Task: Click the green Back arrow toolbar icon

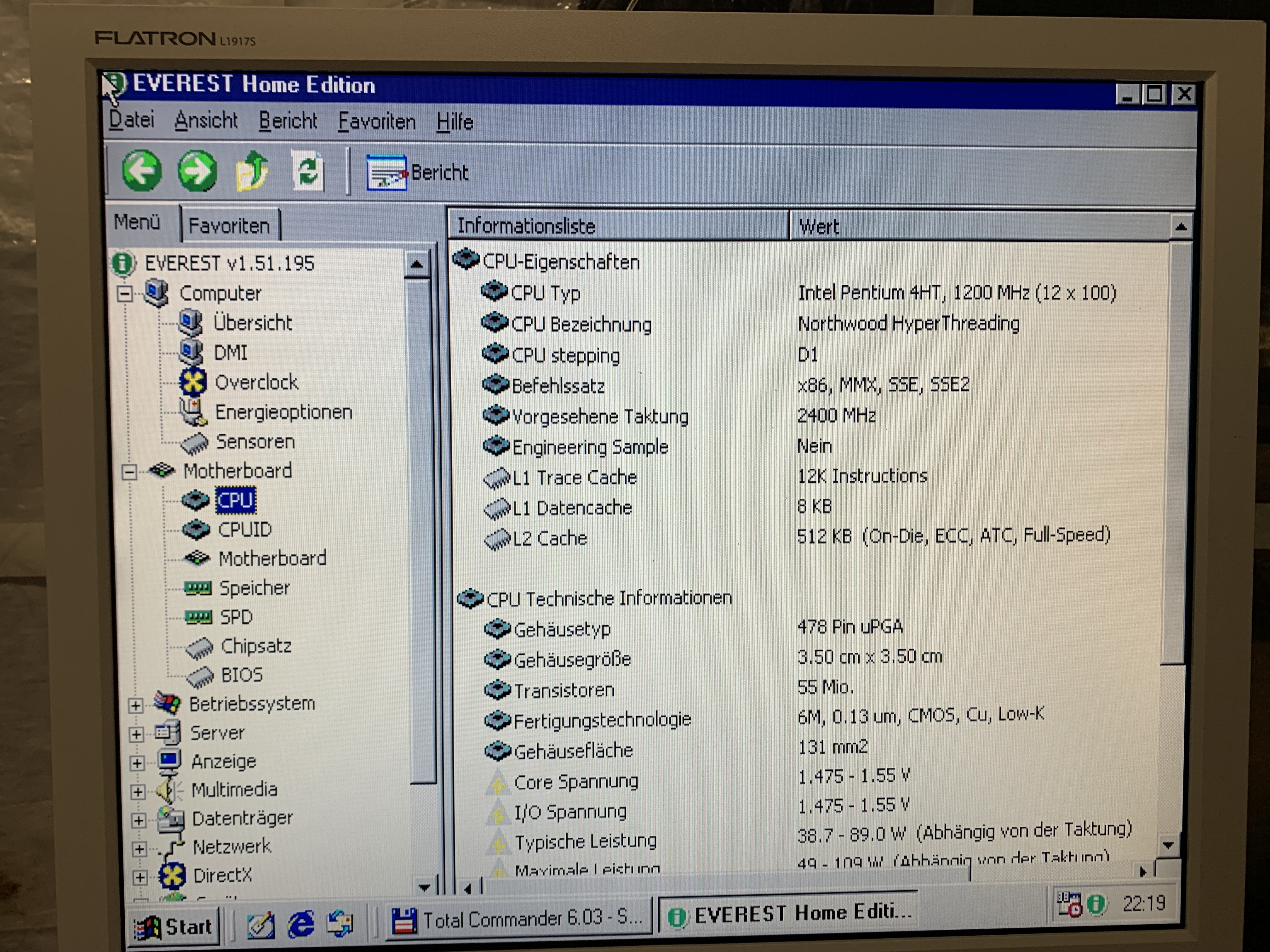Action: click(x=141, y=170)
